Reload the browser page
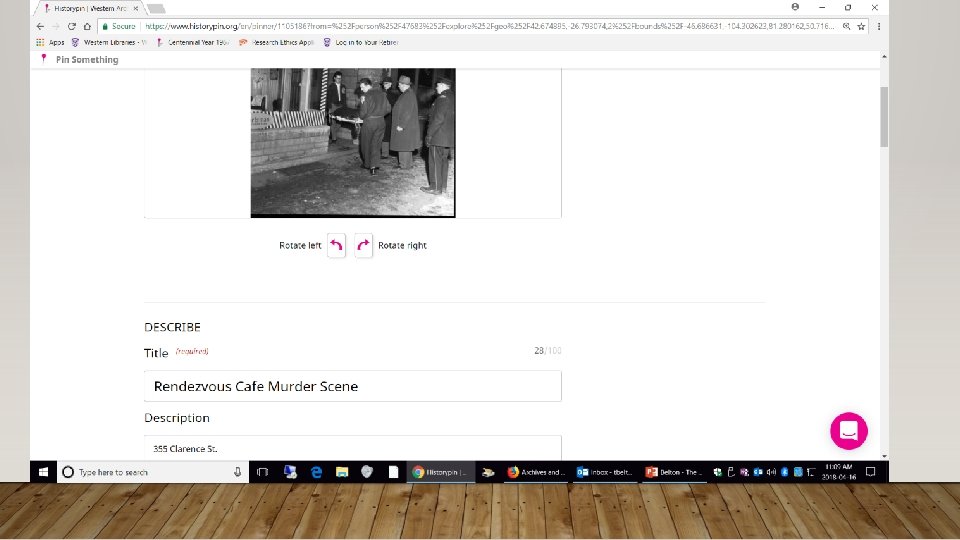Screen dimensions: 960x540 (72, 26)
